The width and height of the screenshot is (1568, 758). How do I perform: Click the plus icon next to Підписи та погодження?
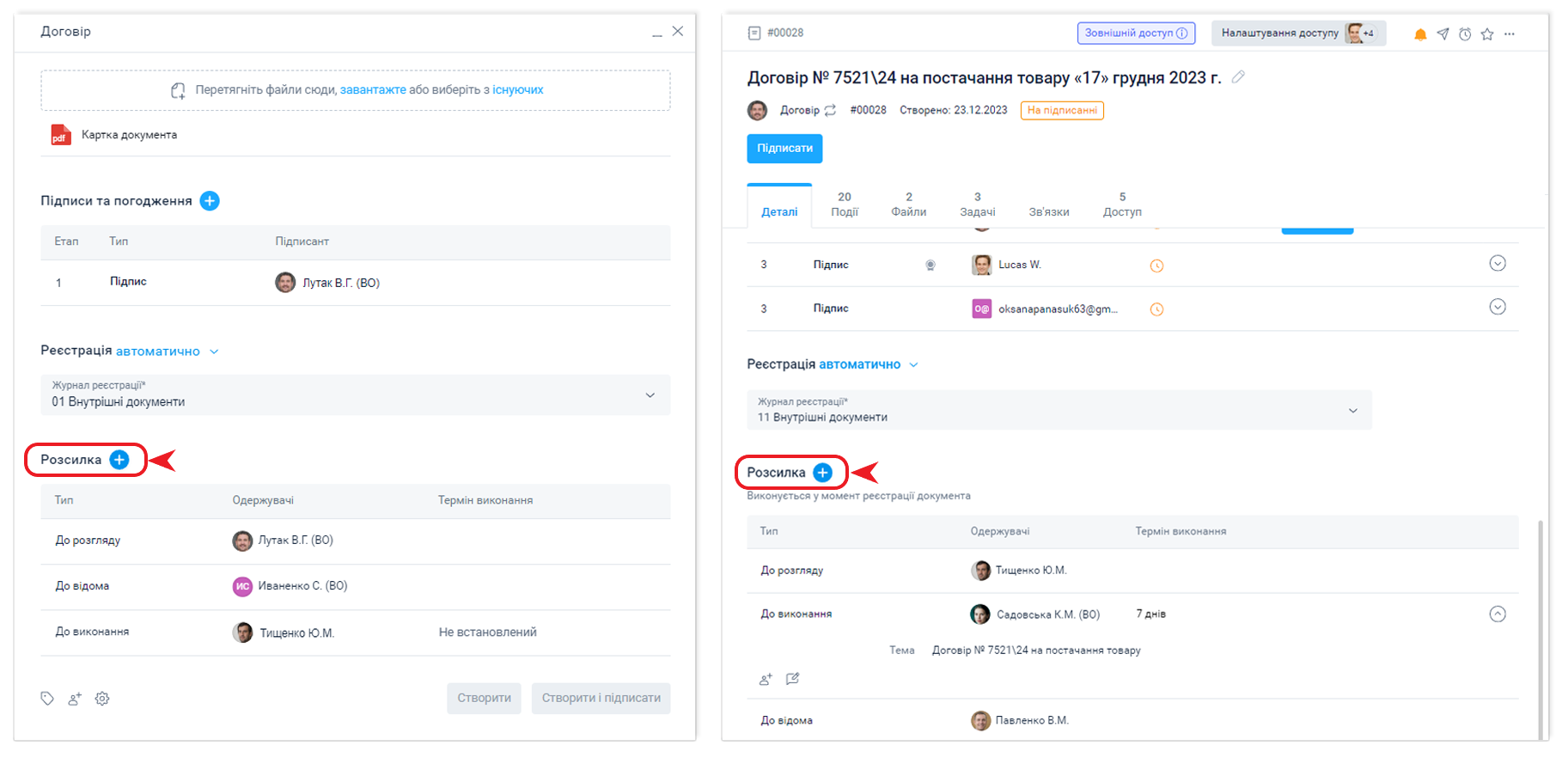(x=210, y=201)
